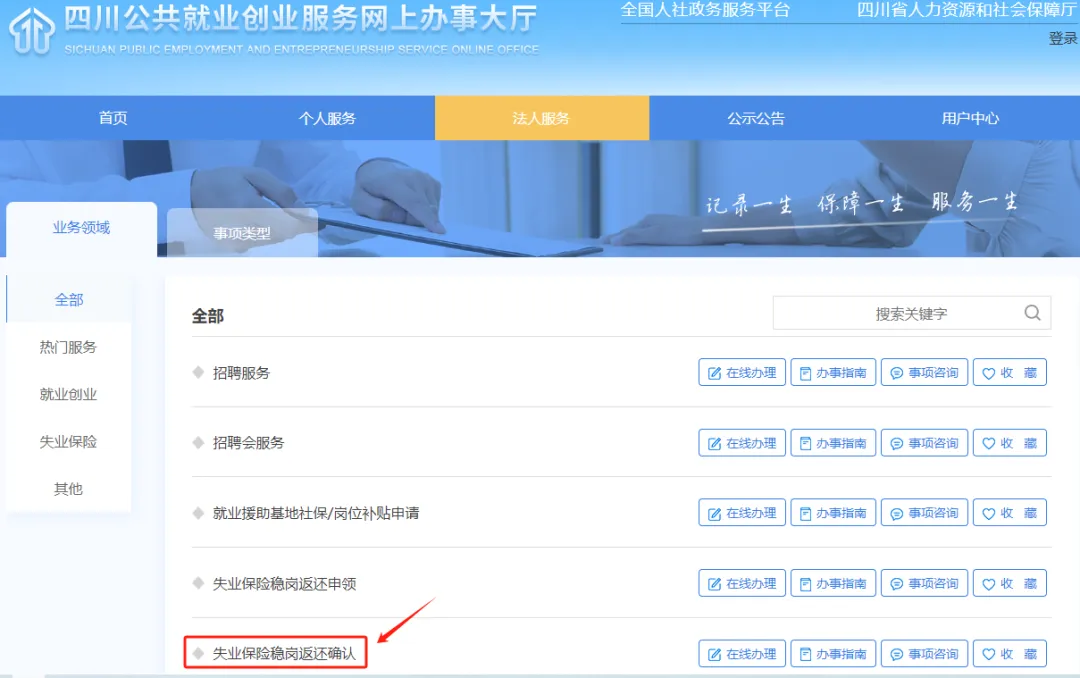
Task: Click the heart icon to favorite 失业保险稳岗返还申领
Action: 989,583
